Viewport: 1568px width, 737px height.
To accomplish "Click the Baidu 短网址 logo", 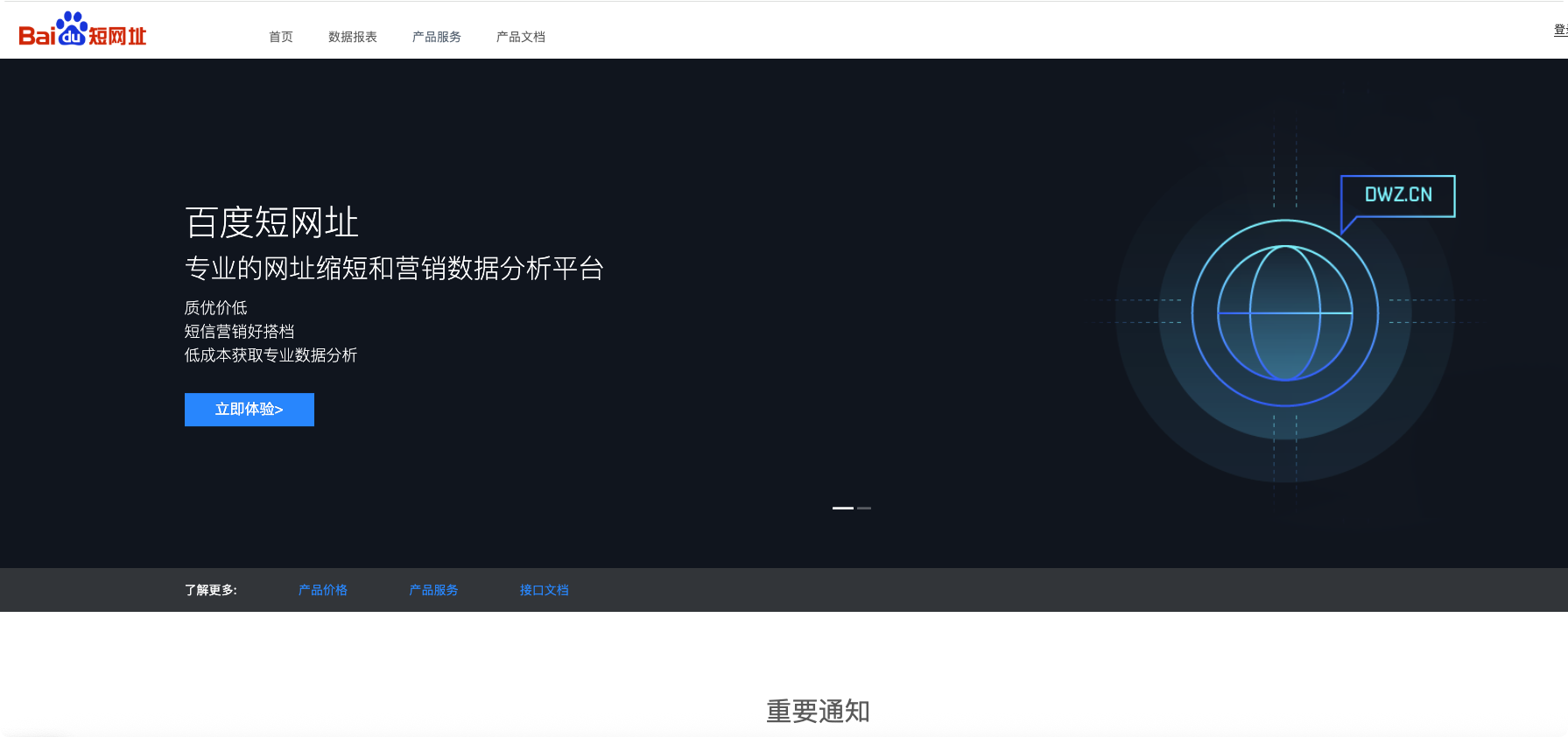I will click(82, 29).
